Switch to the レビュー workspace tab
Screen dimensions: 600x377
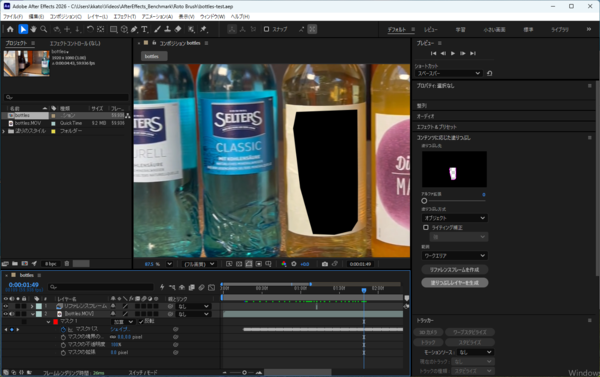(430, 29)
